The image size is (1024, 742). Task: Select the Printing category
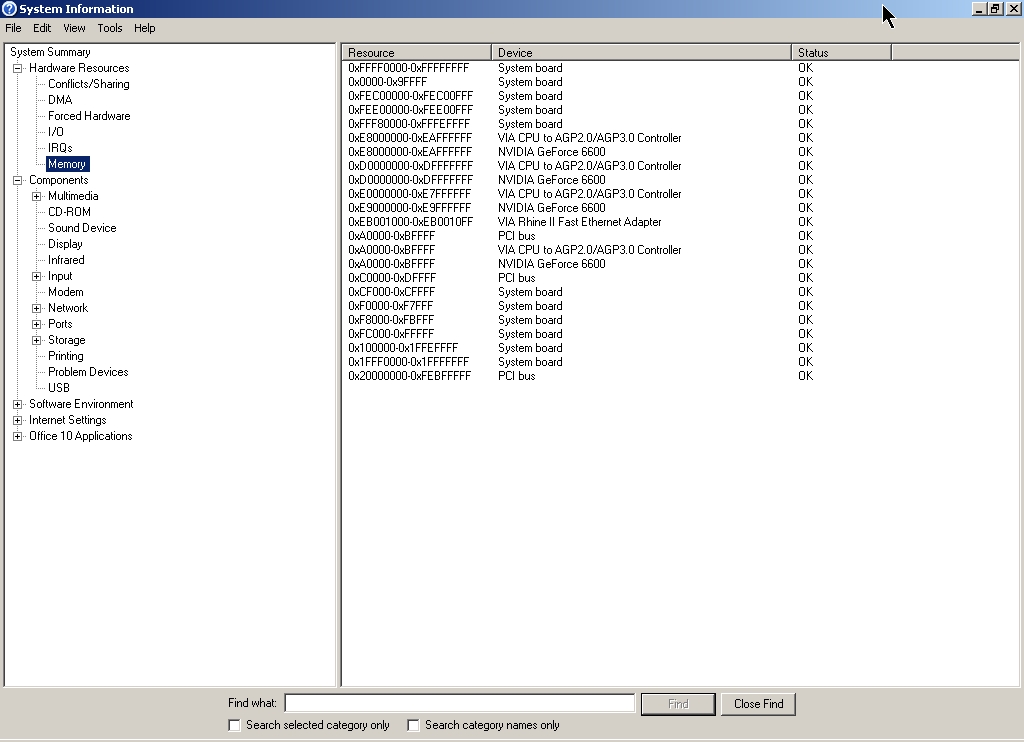(x=66, y=356)
